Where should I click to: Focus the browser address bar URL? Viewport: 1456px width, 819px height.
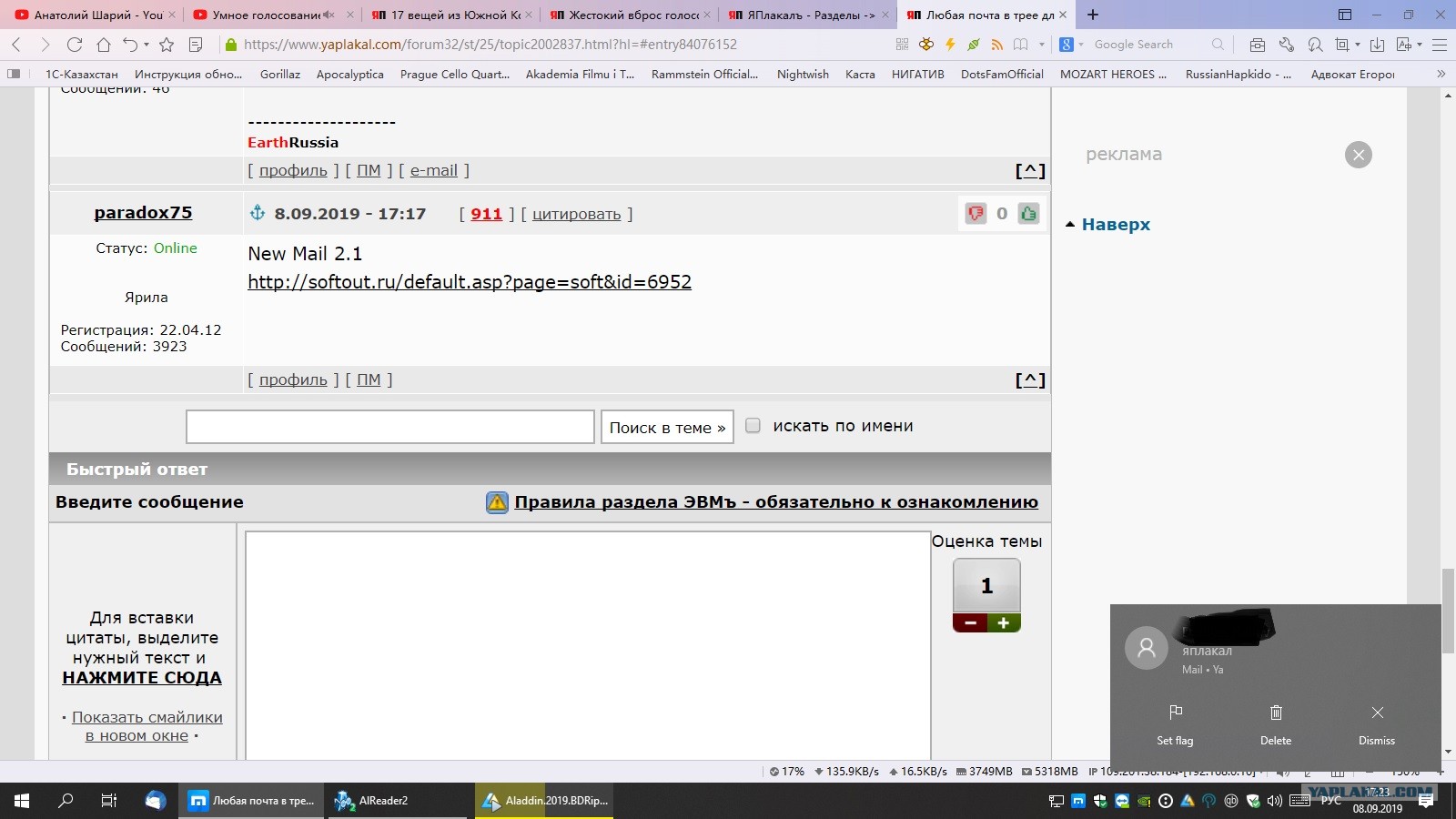click(490, 44)
